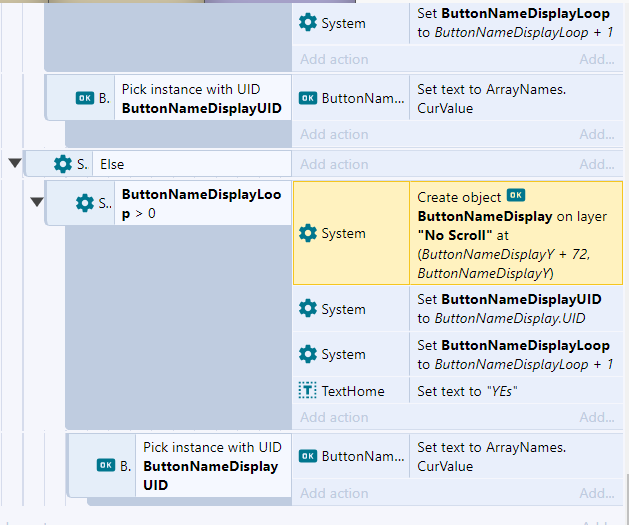Click the Add... link under the Set text action below the YEs row
Image resolution: width=629 pixels, height=525 pixels.
tap(597, 493)
